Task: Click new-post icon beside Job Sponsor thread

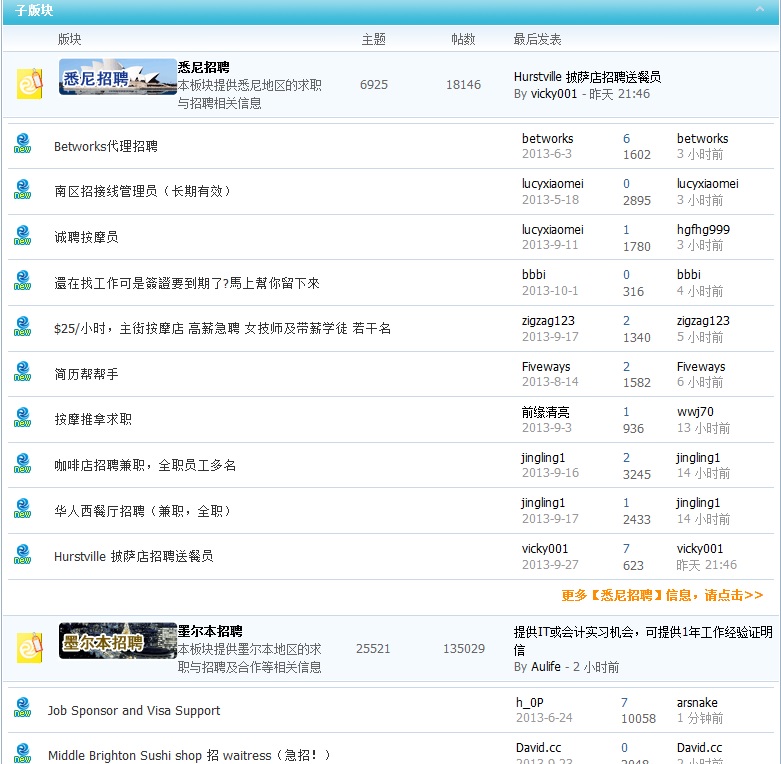Action: point(22,709)
